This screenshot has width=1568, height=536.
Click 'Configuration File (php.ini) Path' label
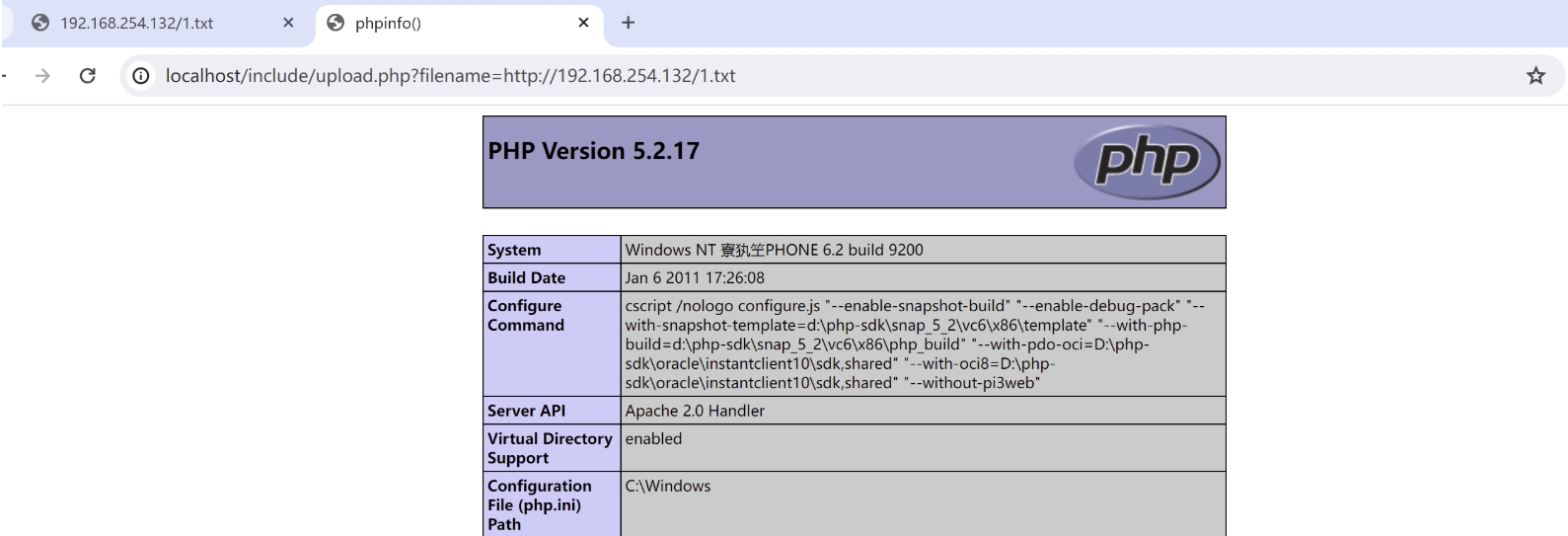pyautogui.click(x=540, y=504)
